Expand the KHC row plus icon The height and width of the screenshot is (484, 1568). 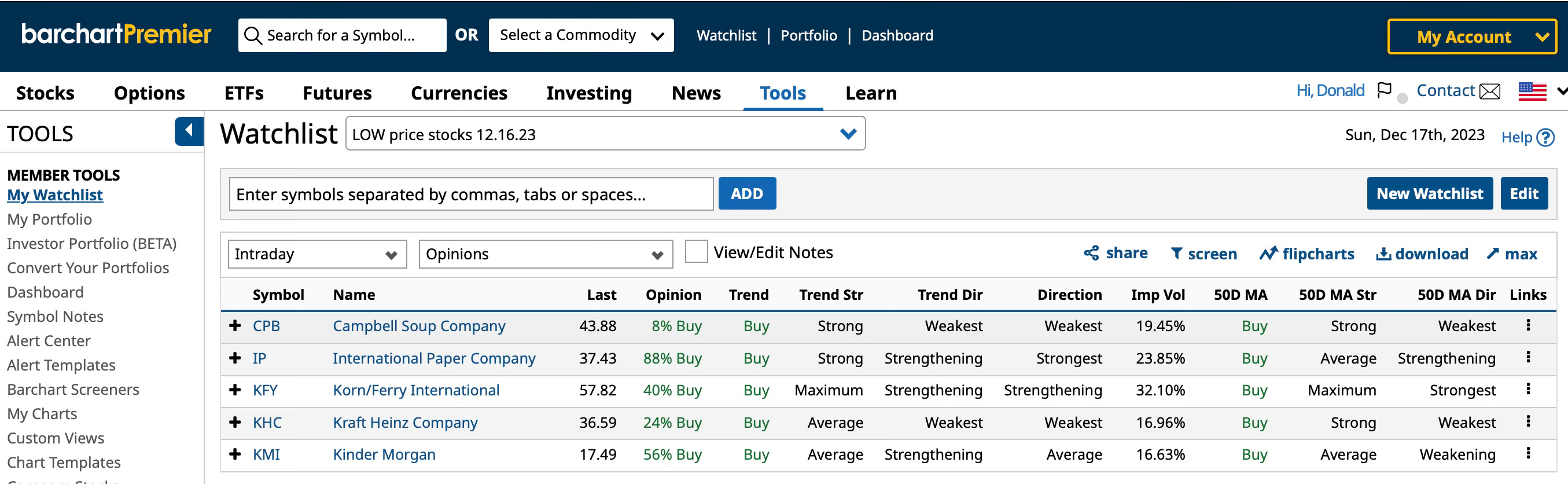[x=235, y=422]
